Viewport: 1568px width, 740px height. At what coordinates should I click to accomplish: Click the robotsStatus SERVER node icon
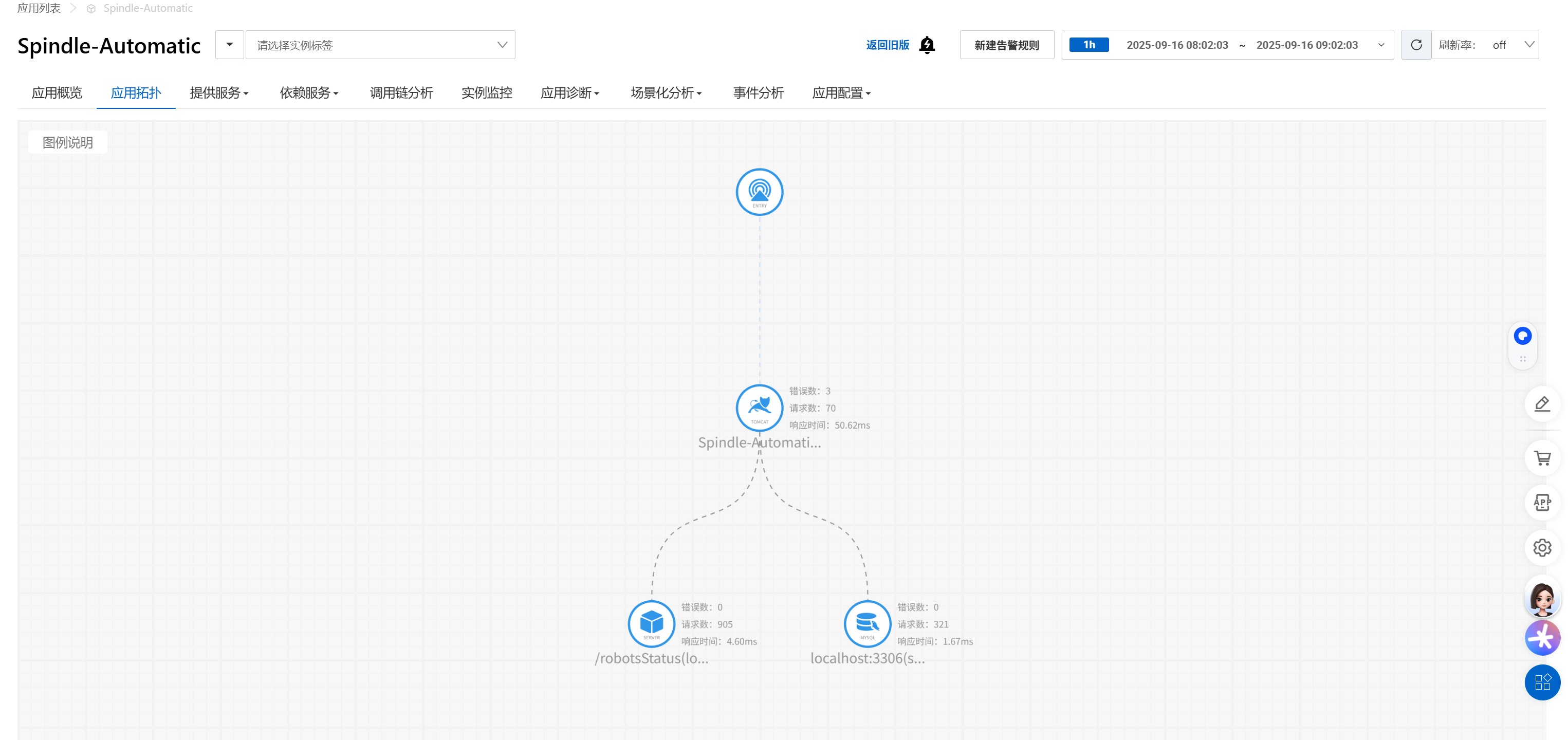tap(651, 623)
